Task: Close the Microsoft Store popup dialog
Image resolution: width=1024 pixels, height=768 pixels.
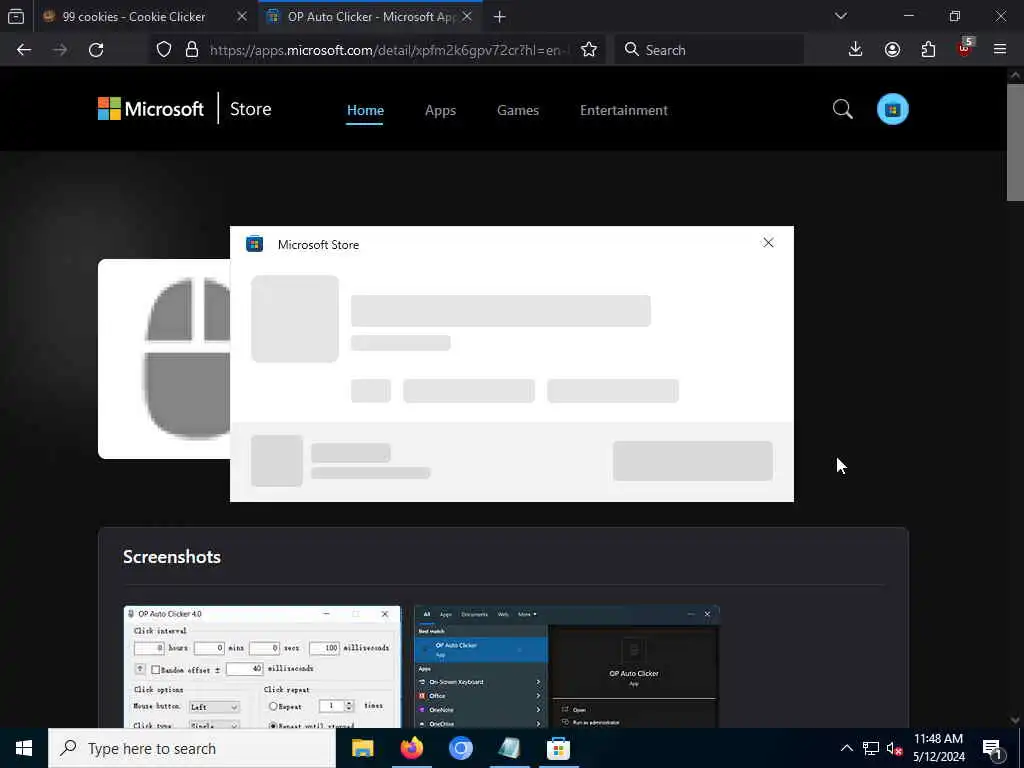Action: (x=768, y=243)
